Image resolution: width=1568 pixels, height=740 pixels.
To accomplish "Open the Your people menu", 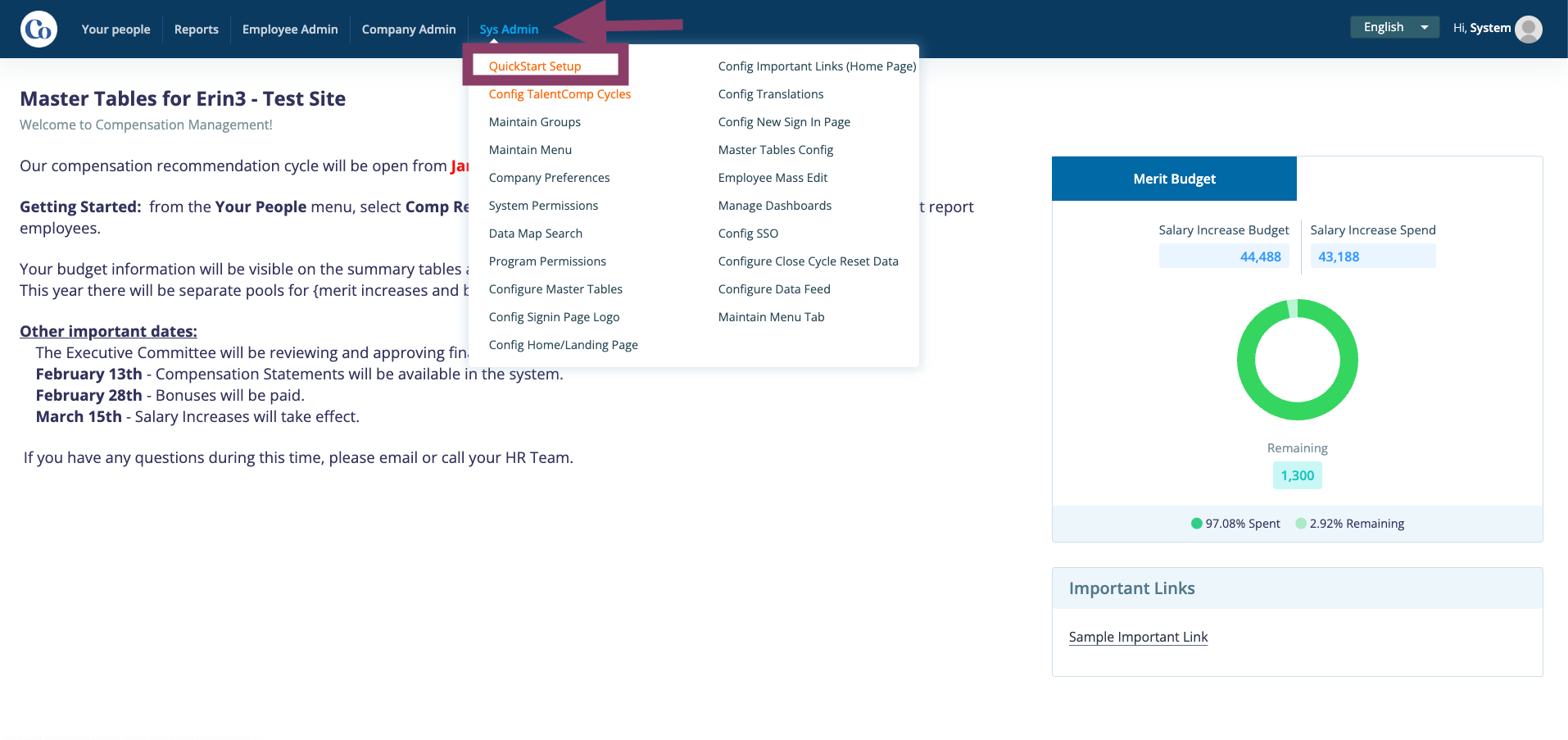I will click(x=116, y=30).
